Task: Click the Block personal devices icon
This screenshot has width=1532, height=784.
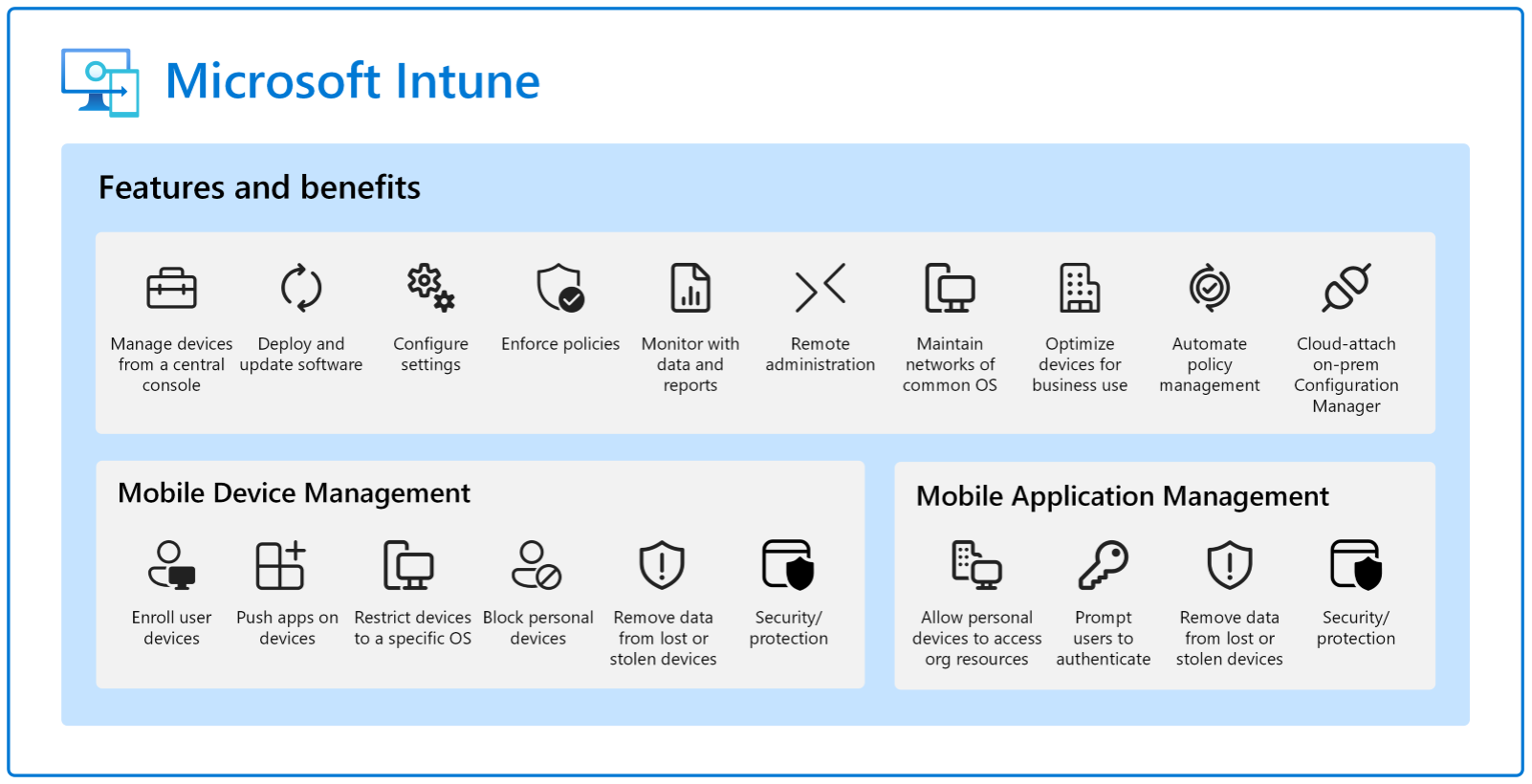Action: [x=536, y=565]
